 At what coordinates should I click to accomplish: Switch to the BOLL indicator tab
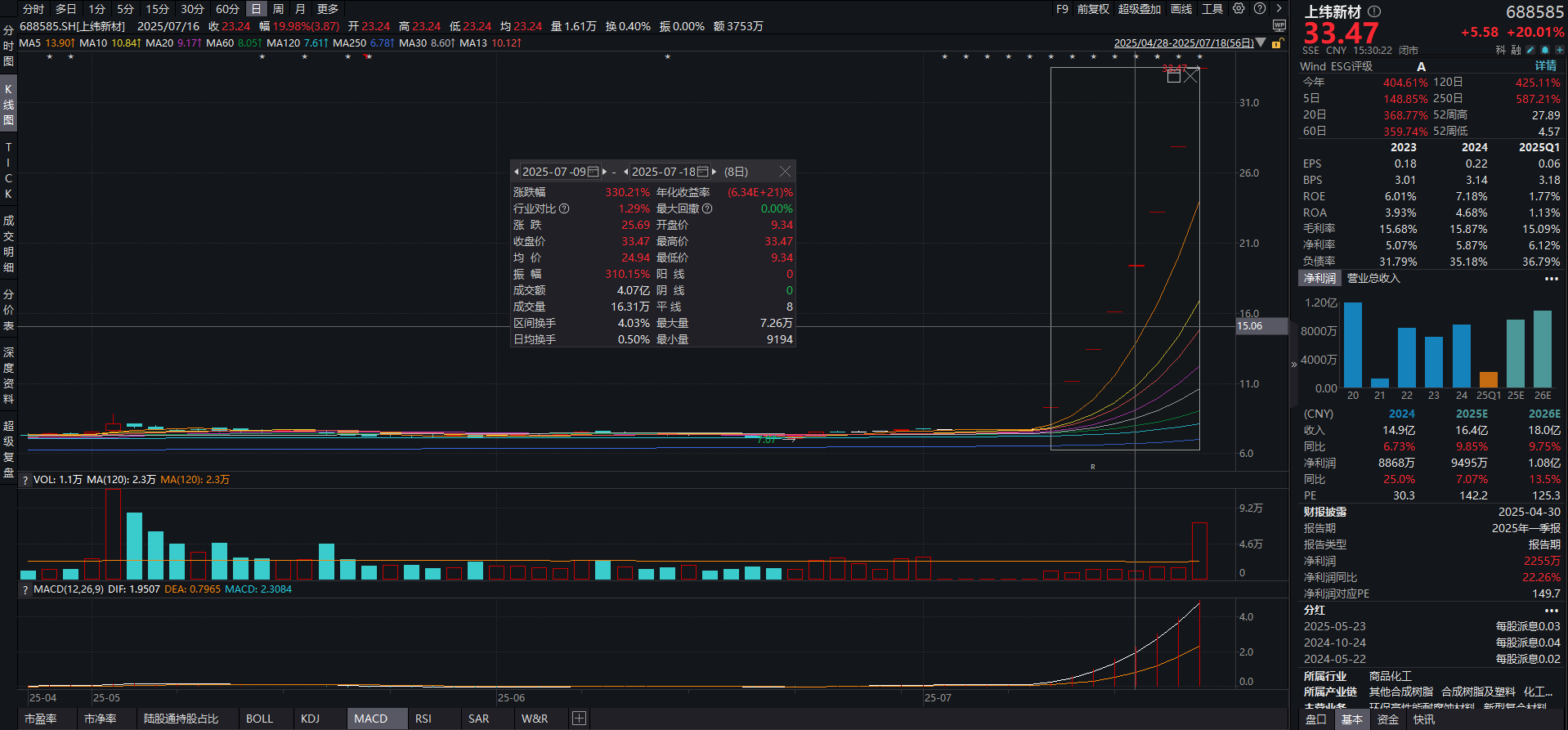coord(260,719)
